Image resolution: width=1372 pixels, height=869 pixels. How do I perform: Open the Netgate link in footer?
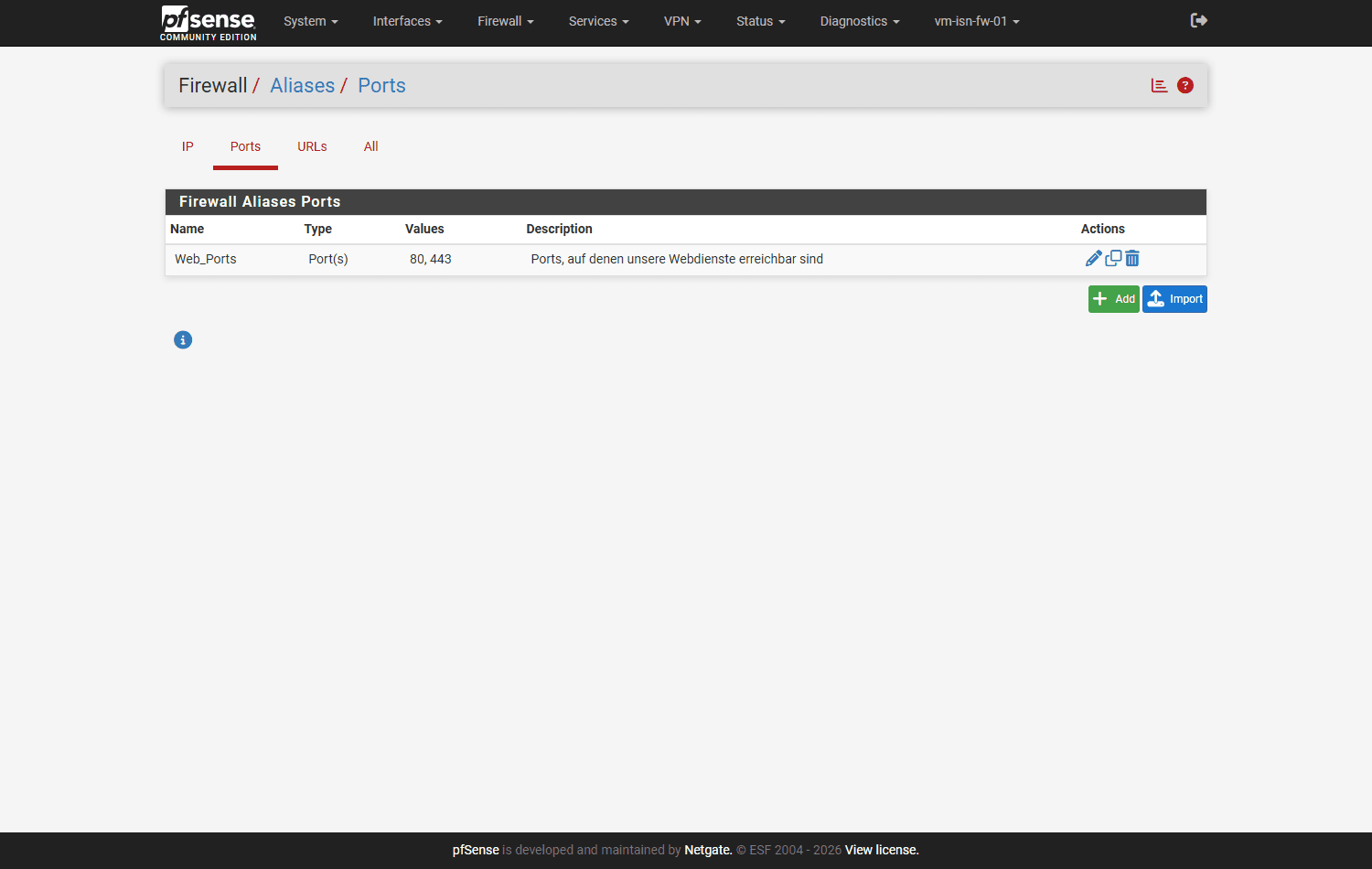[708, 850]
